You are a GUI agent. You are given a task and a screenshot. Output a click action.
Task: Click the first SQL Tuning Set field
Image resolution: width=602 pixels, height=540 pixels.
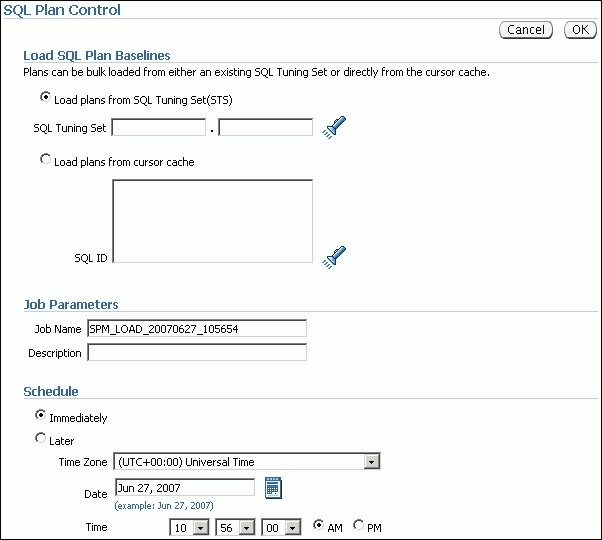coord(158,127)
